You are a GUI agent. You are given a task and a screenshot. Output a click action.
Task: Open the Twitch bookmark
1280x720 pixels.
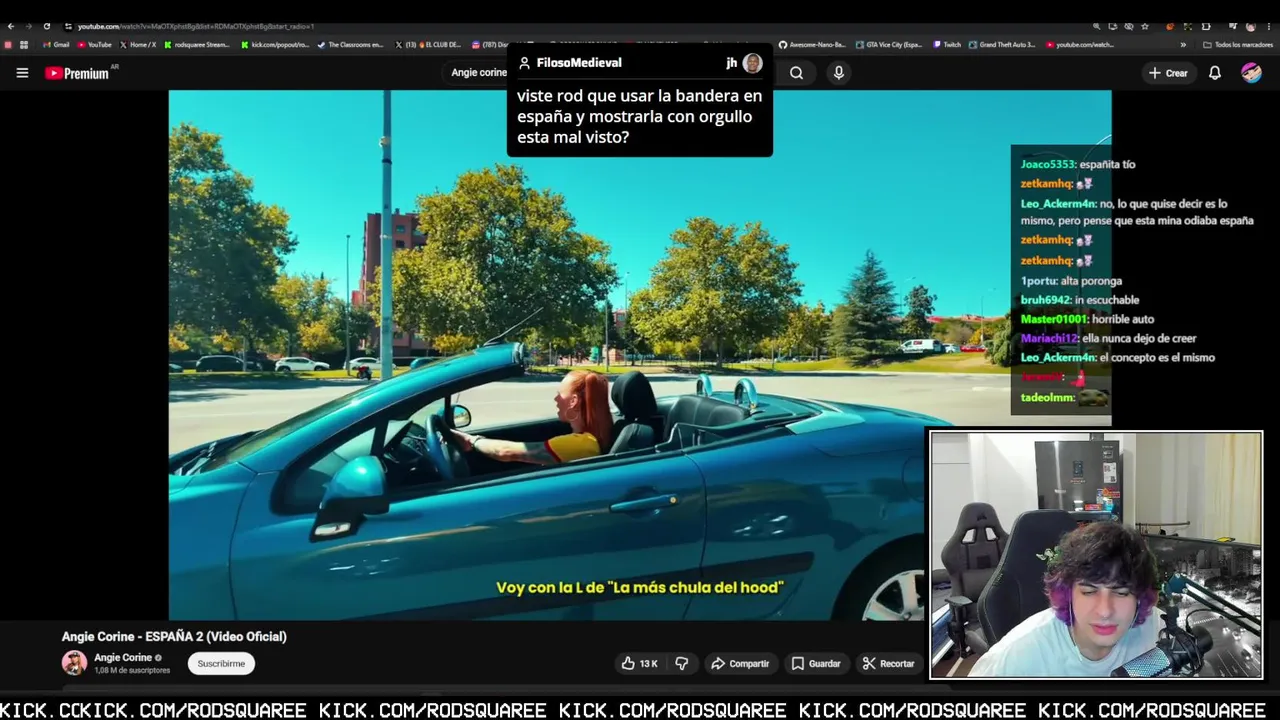[947, 45]
